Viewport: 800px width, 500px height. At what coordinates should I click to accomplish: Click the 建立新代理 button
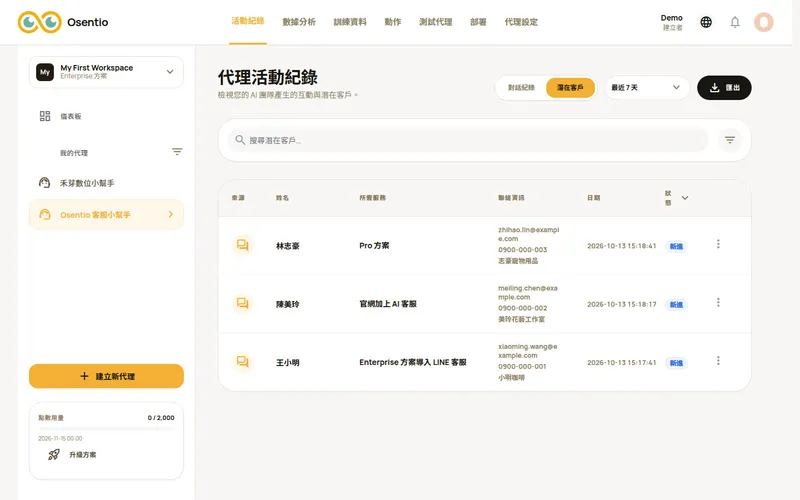[x=106, y=376]
